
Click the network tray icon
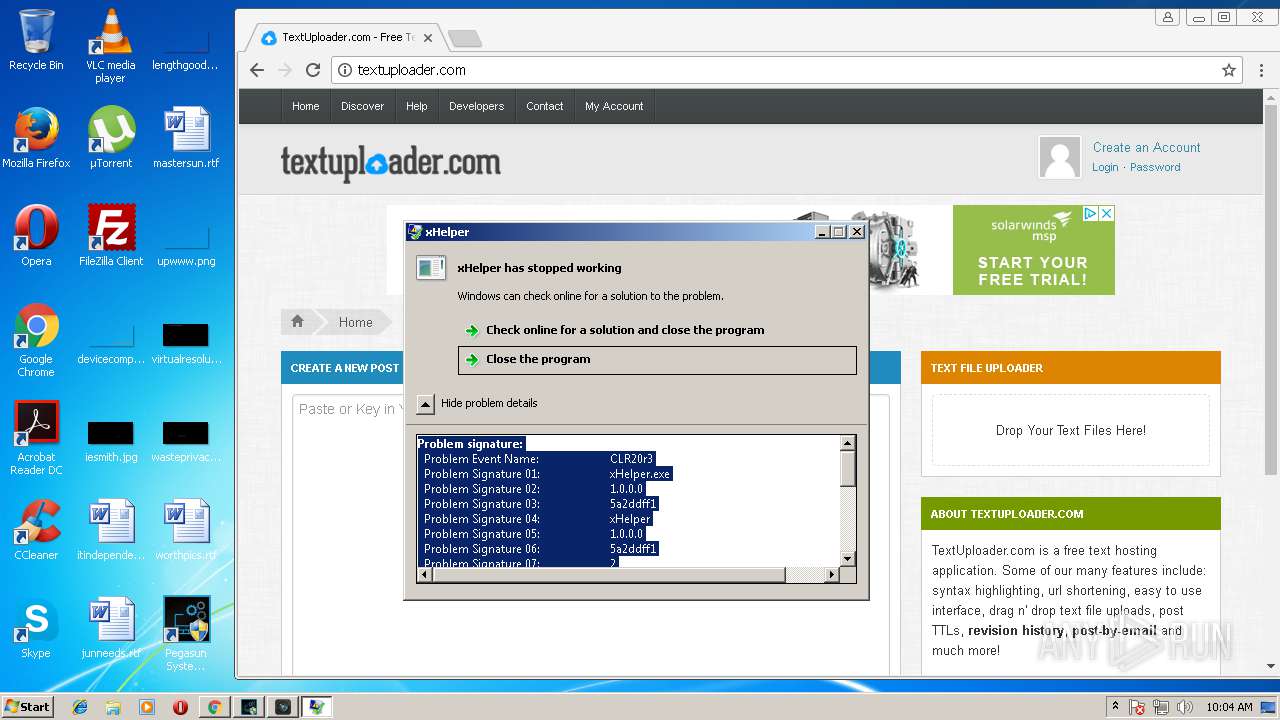tap(1161, 707)
